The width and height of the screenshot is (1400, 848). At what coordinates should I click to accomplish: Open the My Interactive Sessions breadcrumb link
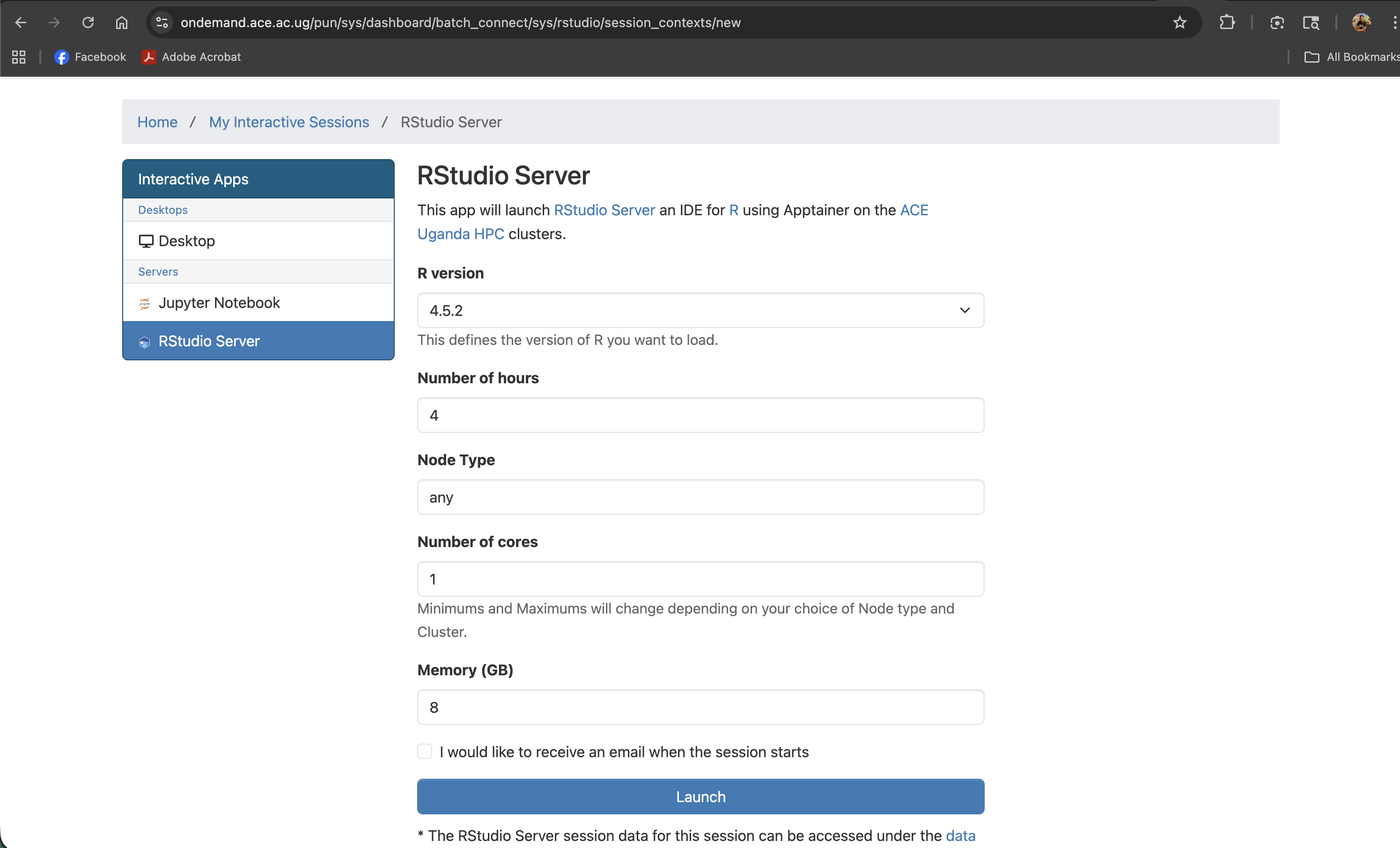289,122
